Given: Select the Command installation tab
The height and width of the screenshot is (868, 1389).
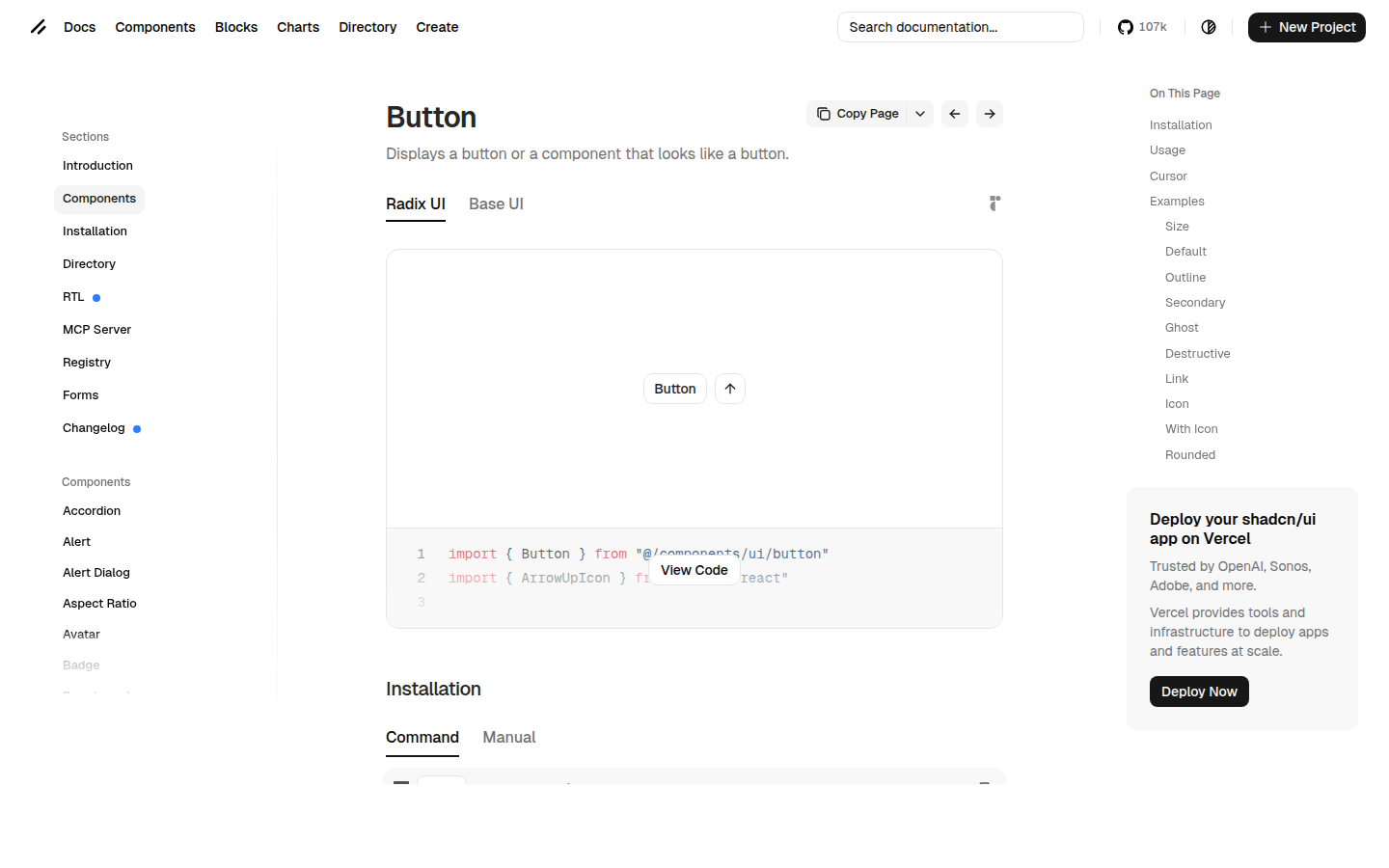Looking at the screenshot, I should [422, 738].
